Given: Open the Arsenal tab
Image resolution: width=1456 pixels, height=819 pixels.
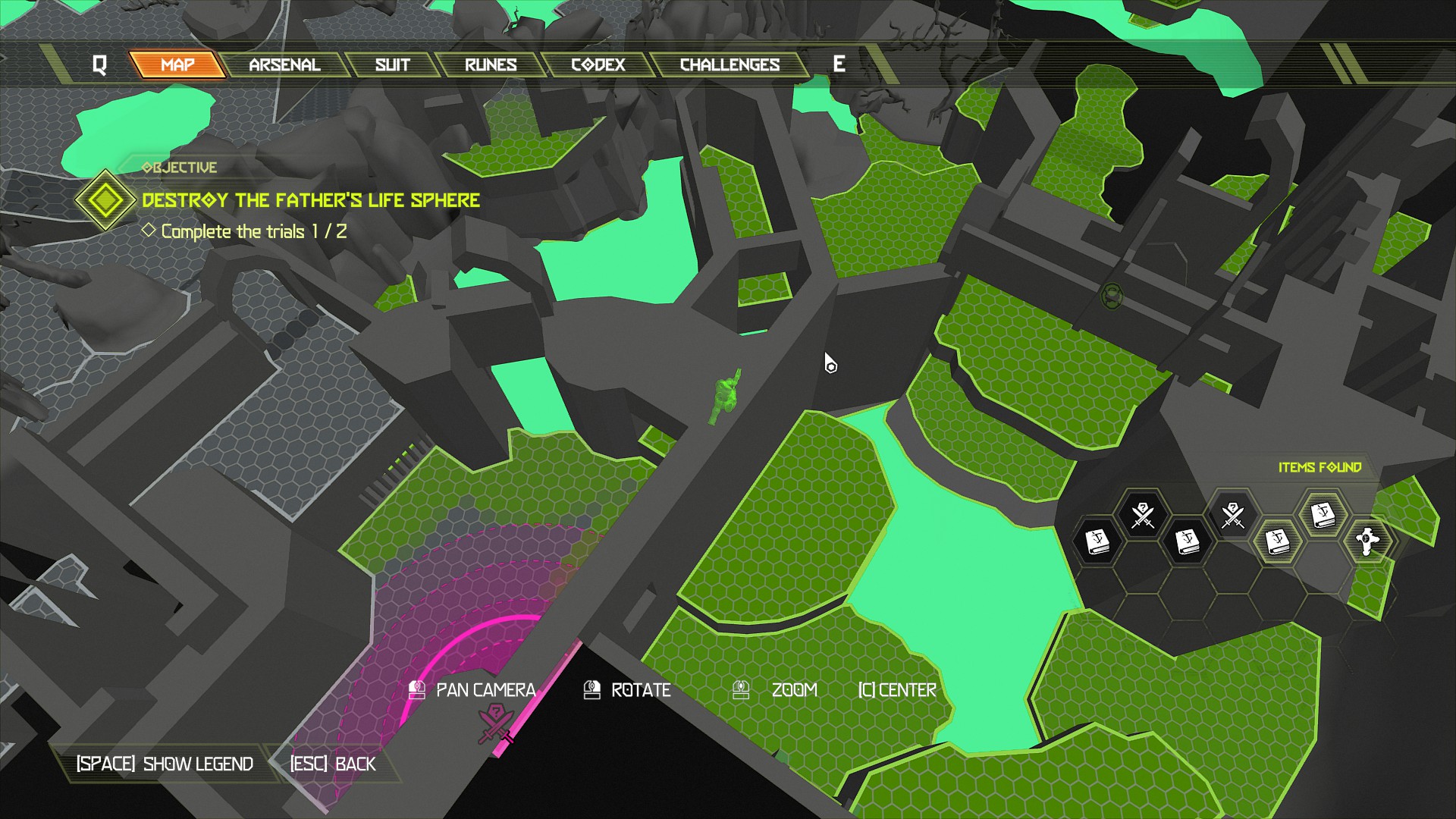Looking at the screenshot, I should click(284, 64).
